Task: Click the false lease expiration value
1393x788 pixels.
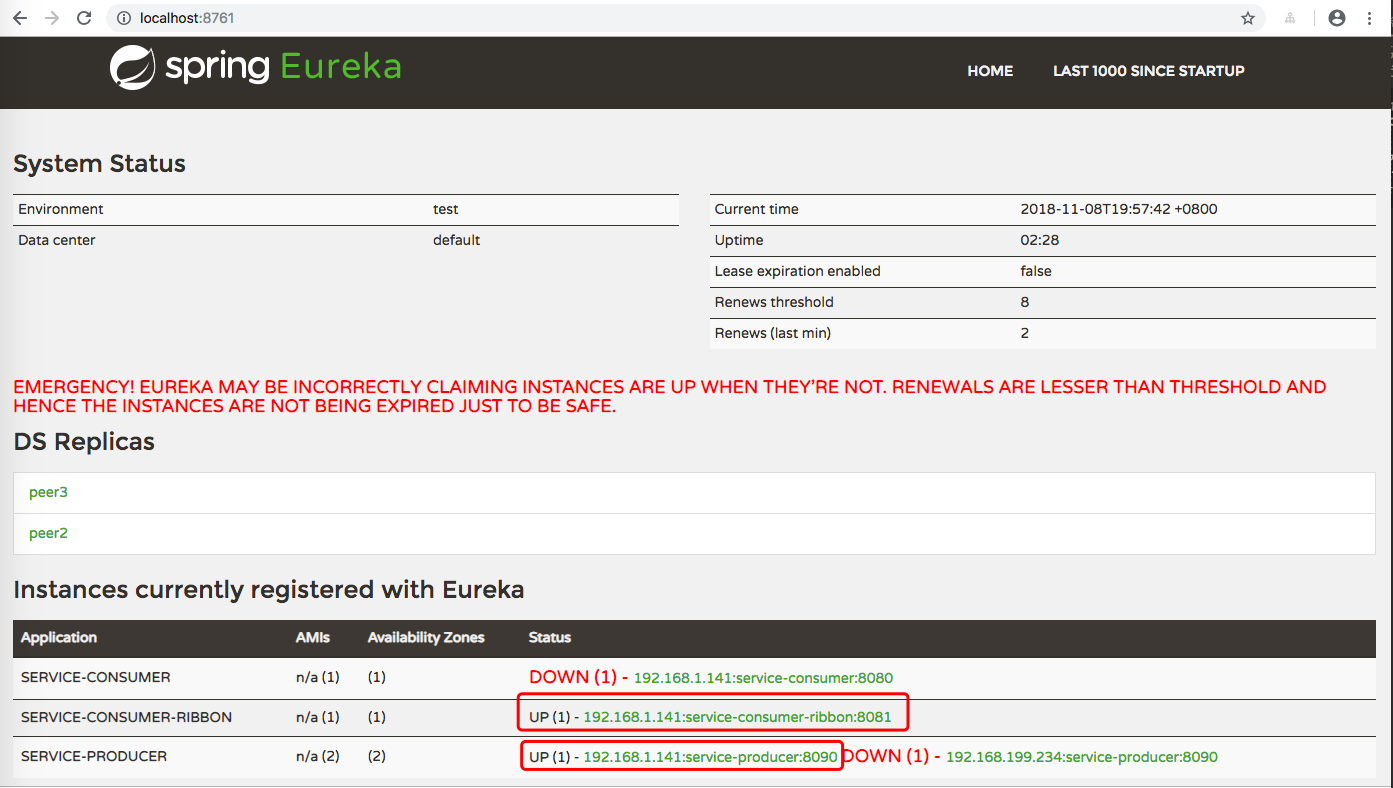Action: click(x=1036, y=271)
